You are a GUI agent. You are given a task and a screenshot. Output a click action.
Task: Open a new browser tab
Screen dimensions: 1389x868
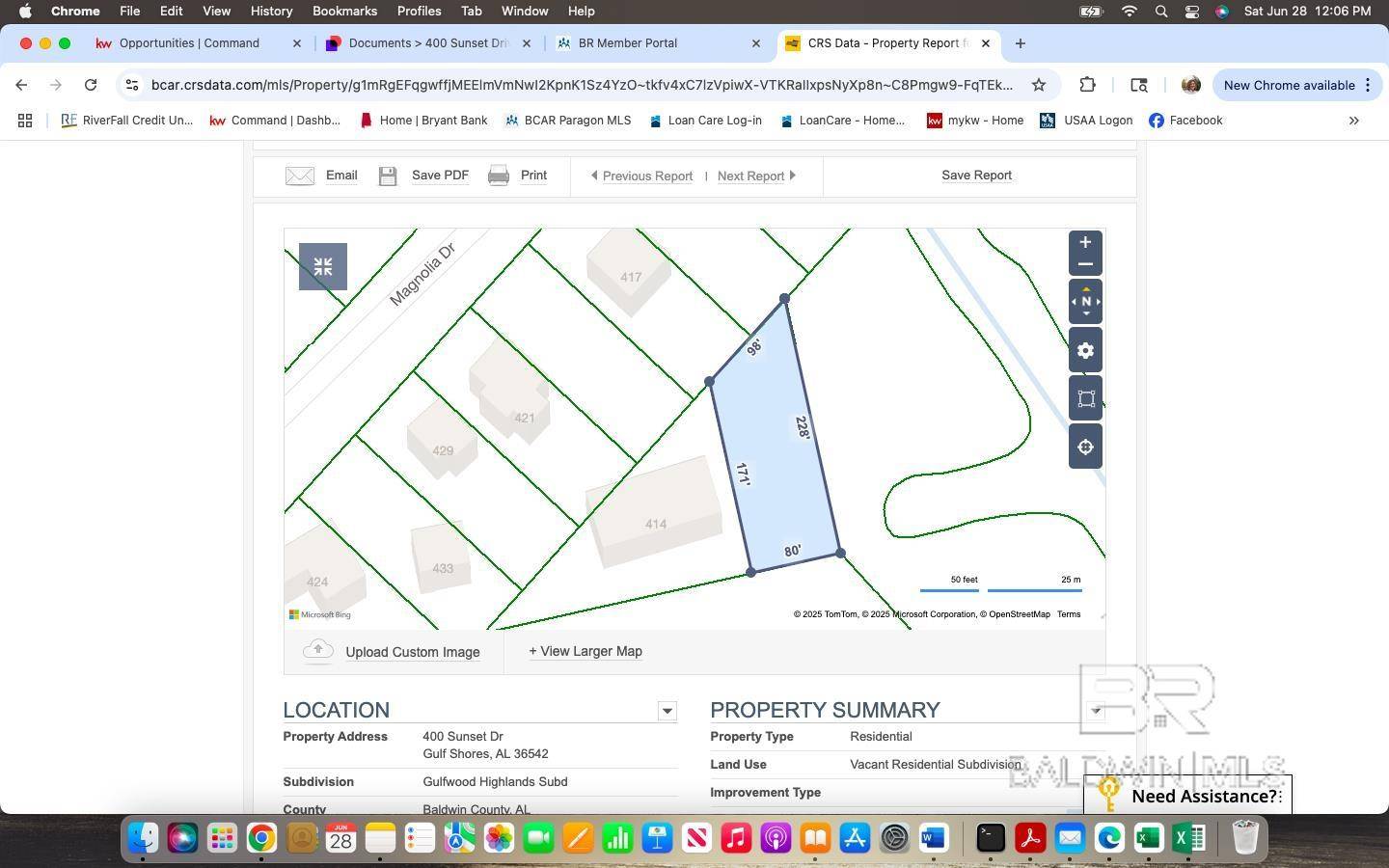click(1020, 43)
